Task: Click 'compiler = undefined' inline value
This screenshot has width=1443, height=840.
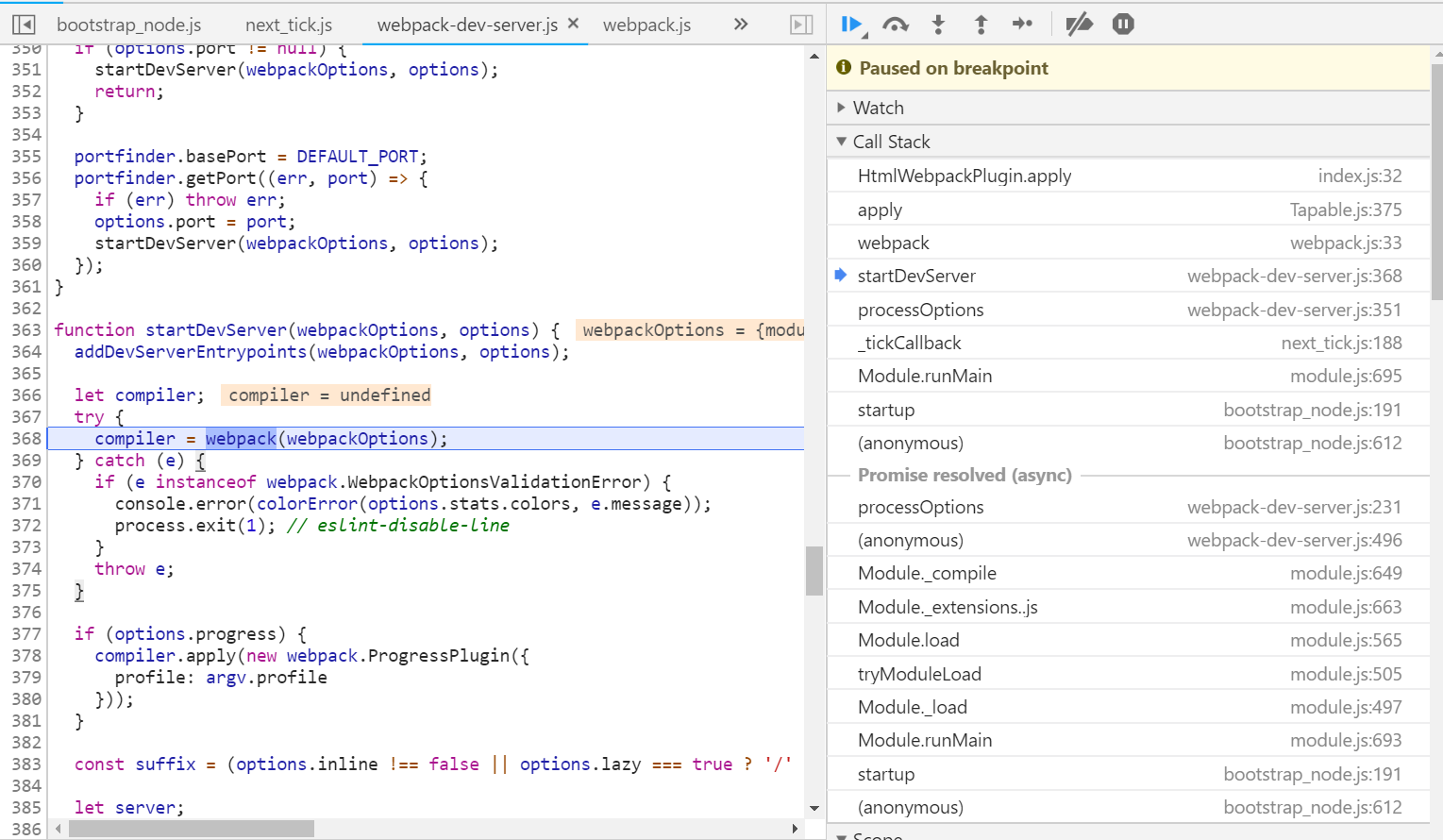Action: point(328,395)
